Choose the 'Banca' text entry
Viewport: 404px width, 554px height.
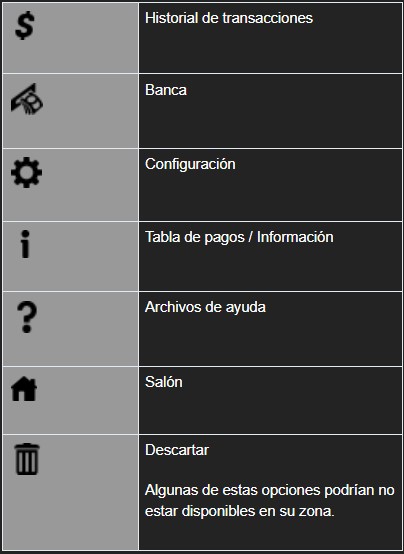click(x=166, y=90)
